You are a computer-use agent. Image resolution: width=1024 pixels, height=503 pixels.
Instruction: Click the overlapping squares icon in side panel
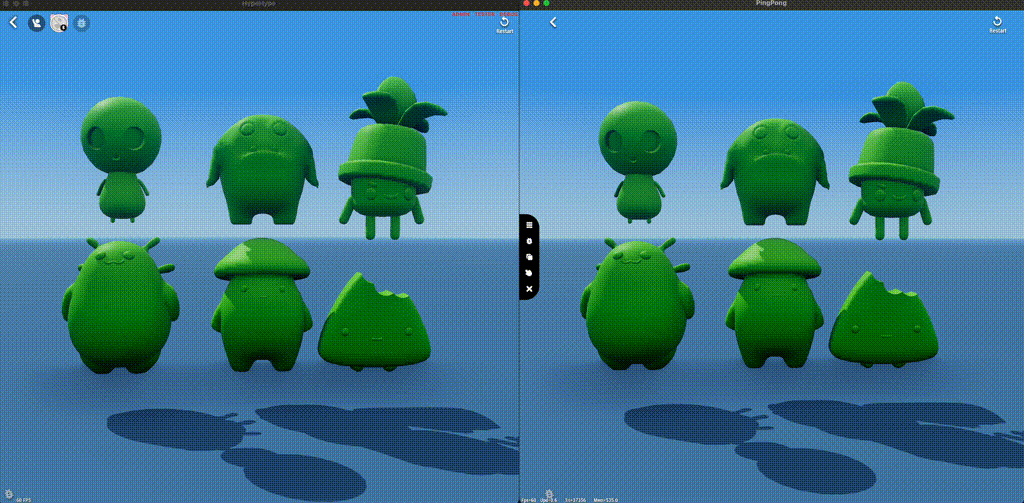(x=529, y=256)
